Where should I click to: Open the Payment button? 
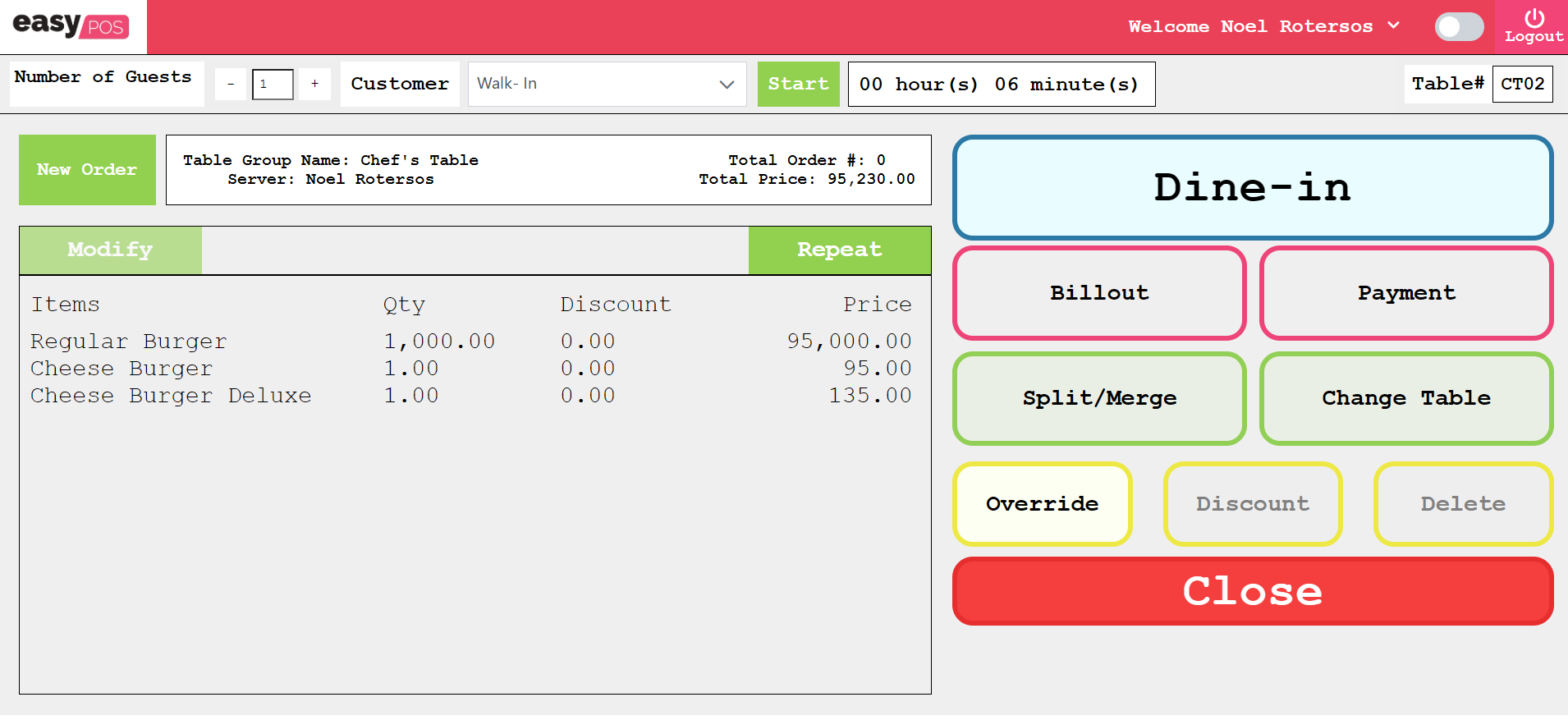click(x=1406, y=293)
